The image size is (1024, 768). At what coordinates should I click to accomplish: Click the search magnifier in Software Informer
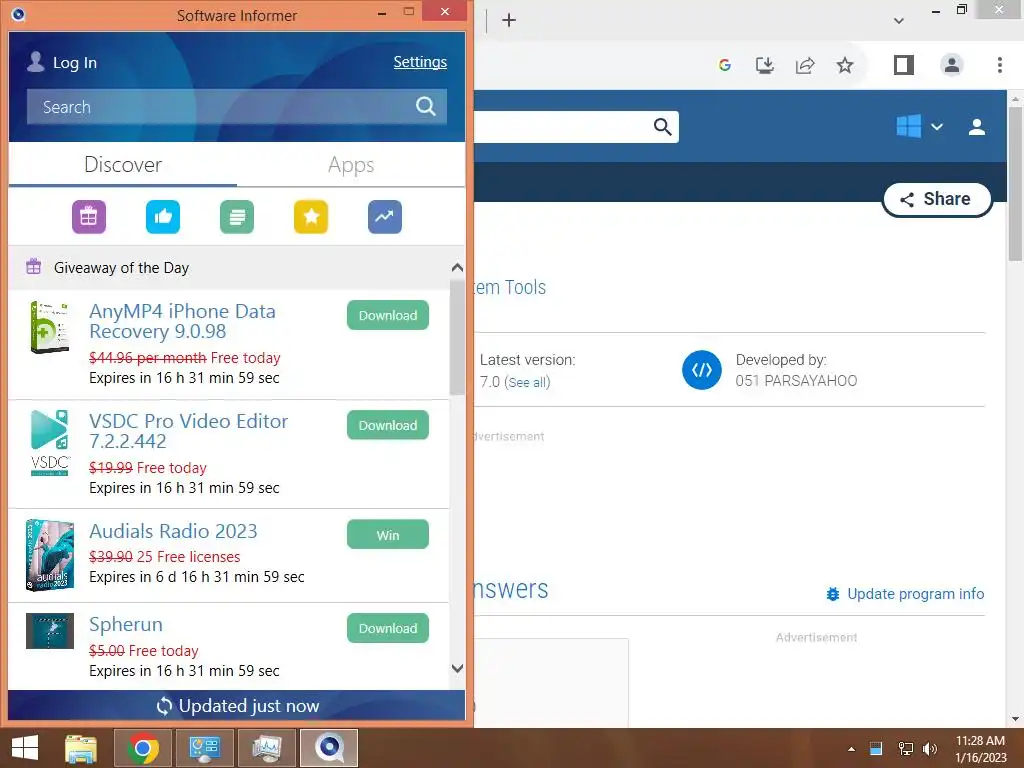point(426,106)
